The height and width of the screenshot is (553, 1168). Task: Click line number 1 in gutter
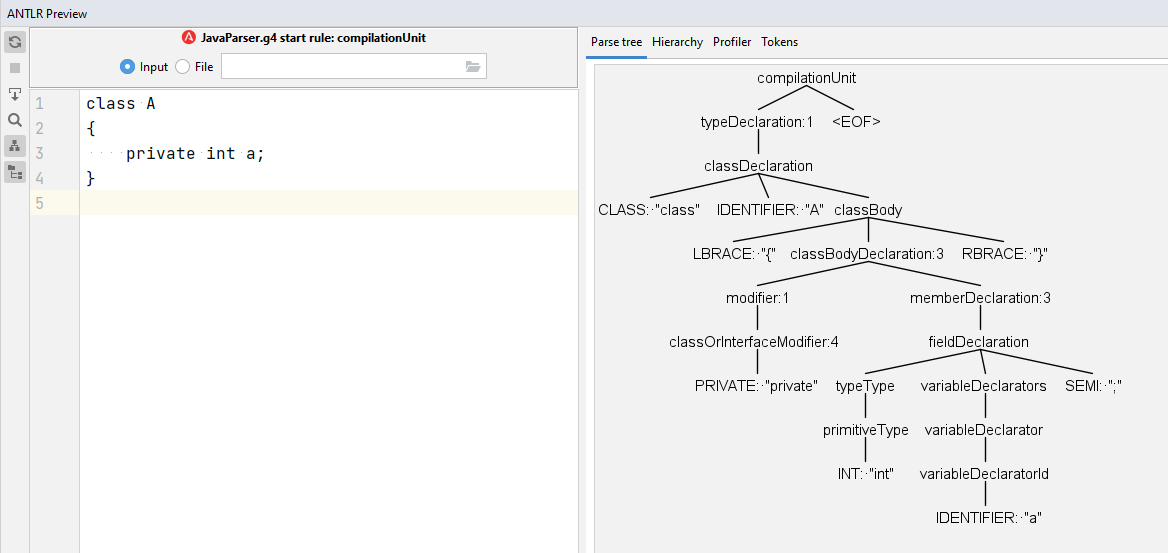pyautogui.click(x=40, y=104)
